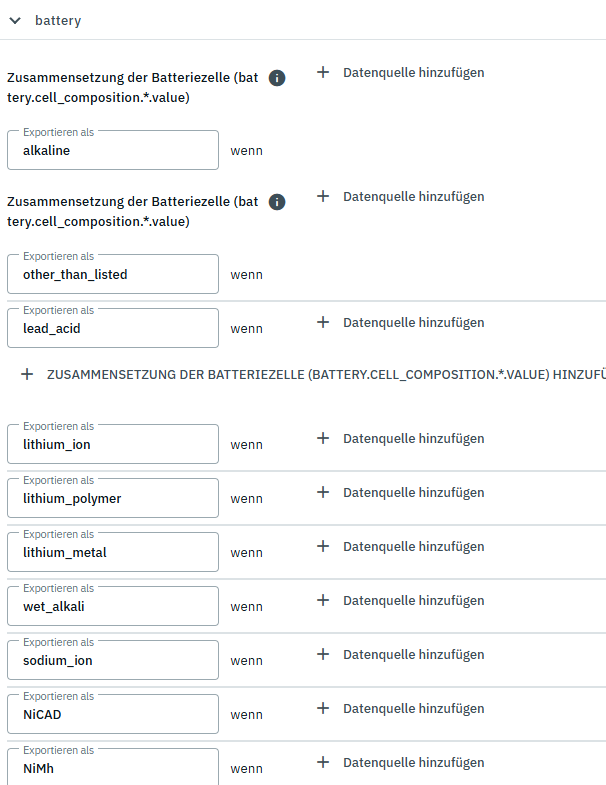Click info icon beside first Zusammensetzung der Batteriezelle
The height and width of the screenshot is (785, 606).
tap(278, 78)
